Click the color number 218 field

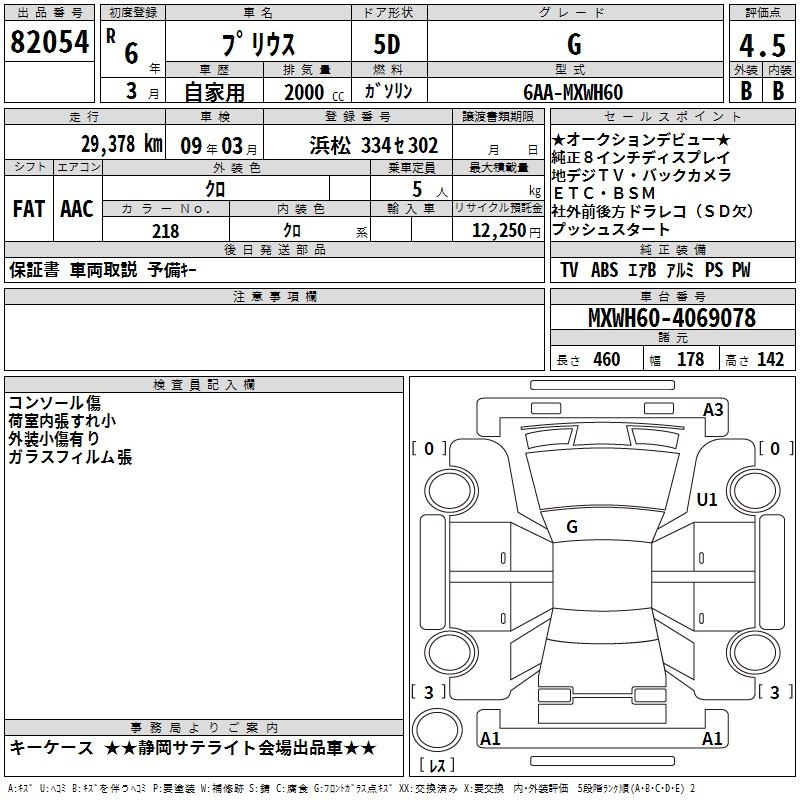(165, 231)
